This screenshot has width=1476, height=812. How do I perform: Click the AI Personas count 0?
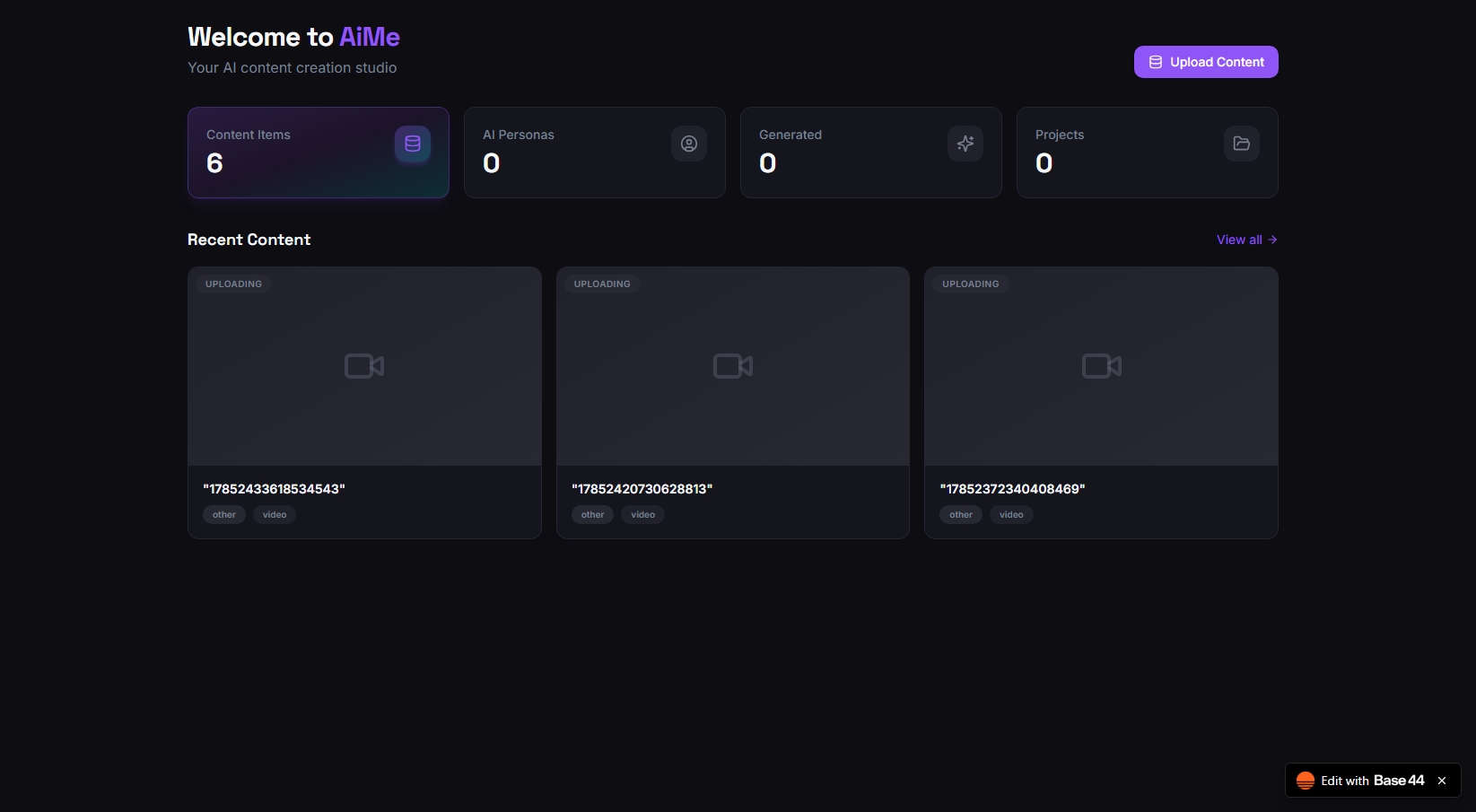click(491, 163)
